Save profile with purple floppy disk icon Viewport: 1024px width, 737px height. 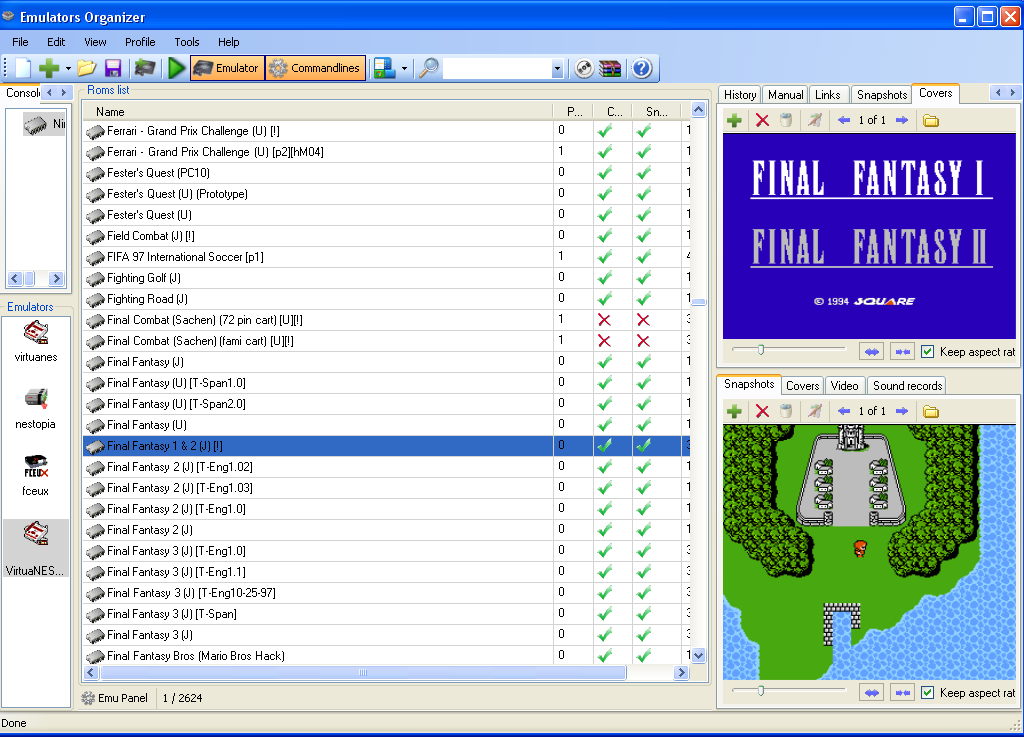(x=113, y=68)
